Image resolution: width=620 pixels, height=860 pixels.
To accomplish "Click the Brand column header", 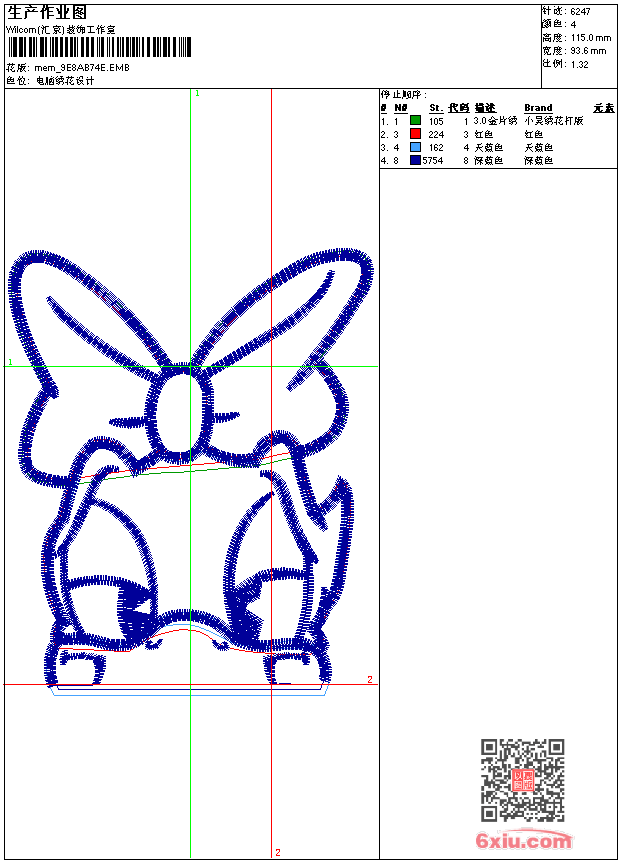I will click(538, 108).
